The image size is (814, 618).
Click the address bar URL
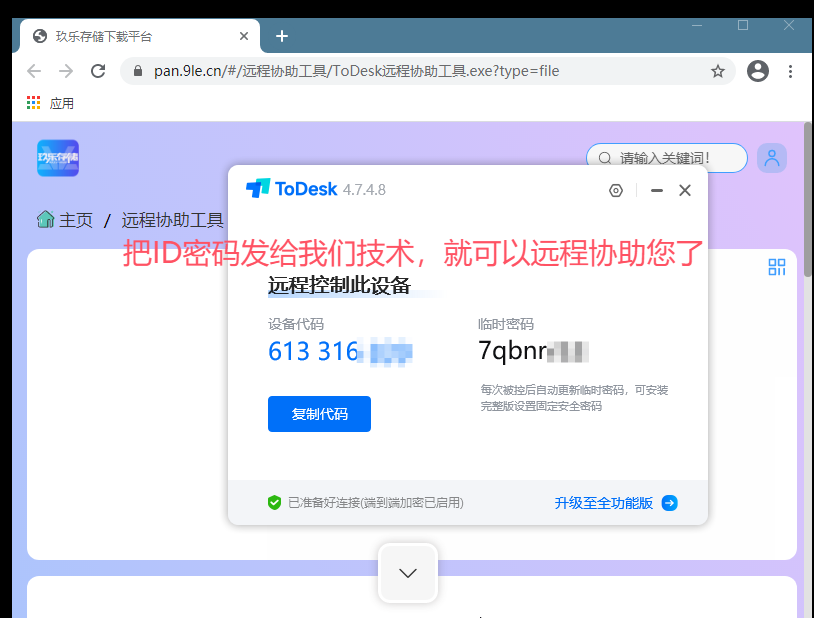357,71
